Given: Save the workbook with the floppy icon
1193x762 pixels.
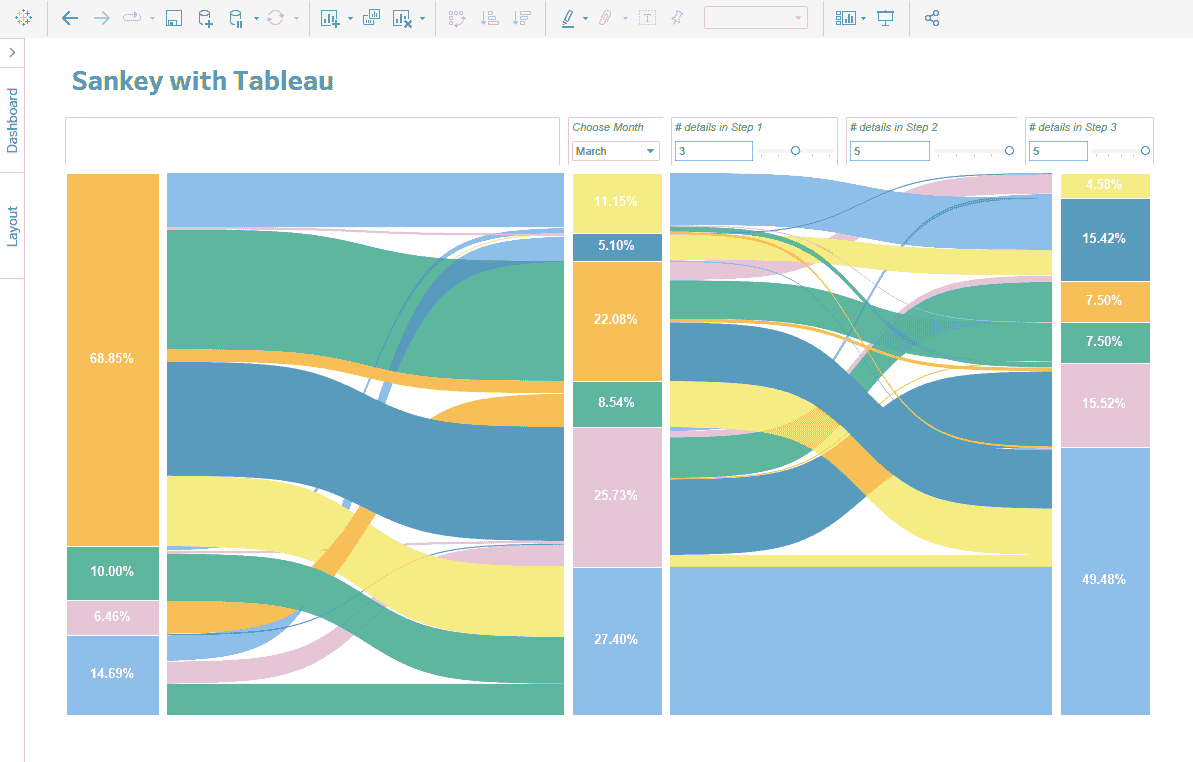Looking at the screenshot, I should tap(174, 18).
